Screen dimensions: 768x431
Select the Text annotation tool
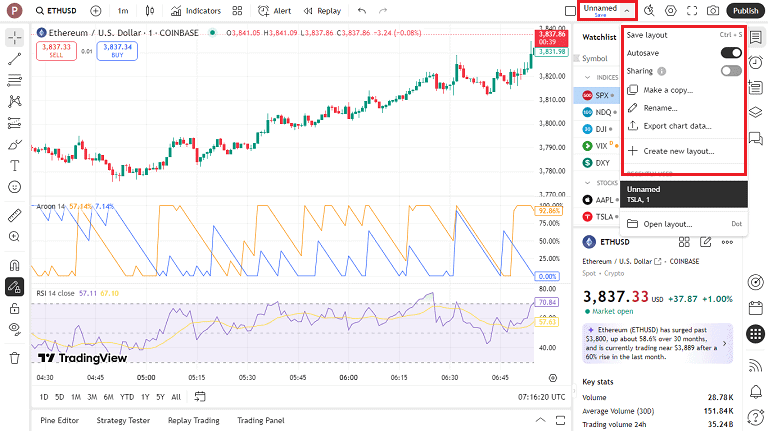click(15, 166)
